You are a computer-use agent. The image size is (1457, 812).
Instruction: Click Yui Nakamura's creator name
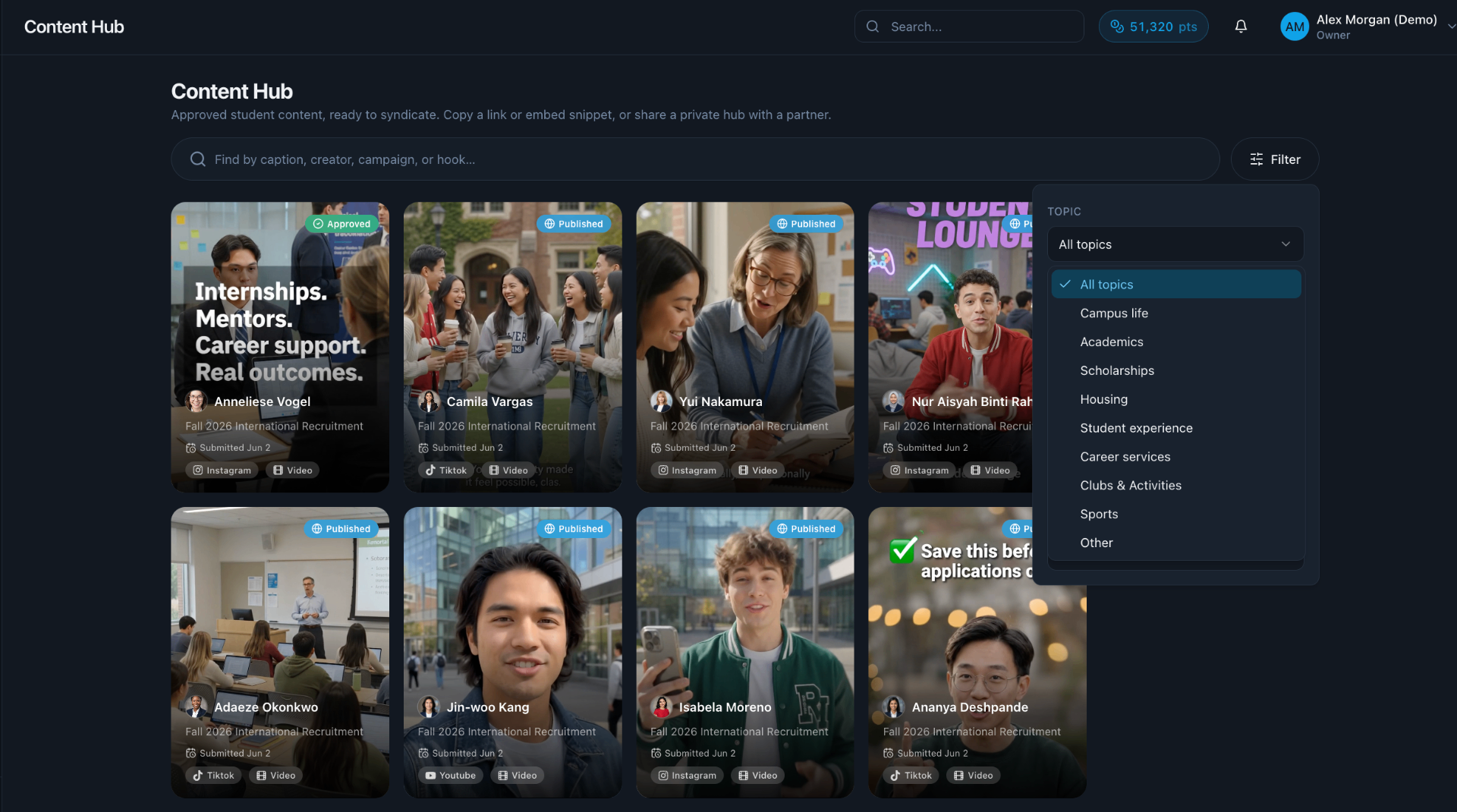(x=721, y=401)
